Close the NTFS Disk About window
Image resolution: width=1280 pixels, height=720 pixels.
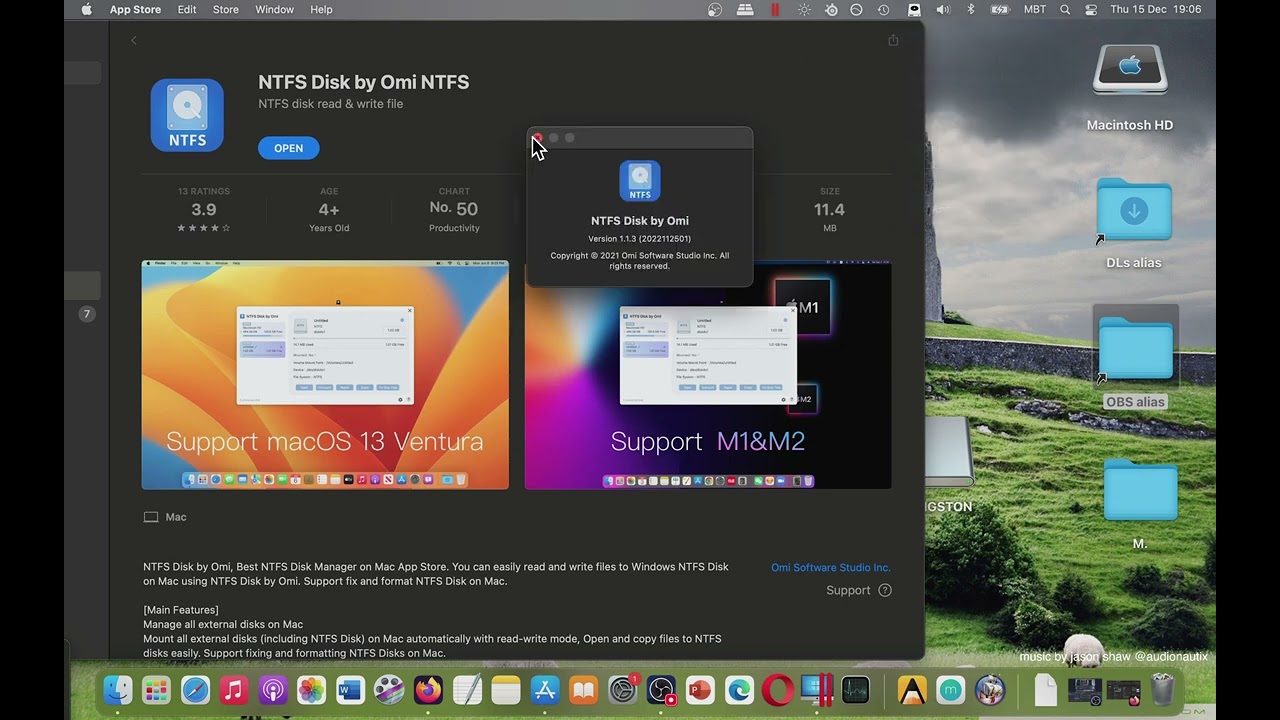tap(538, 137)
